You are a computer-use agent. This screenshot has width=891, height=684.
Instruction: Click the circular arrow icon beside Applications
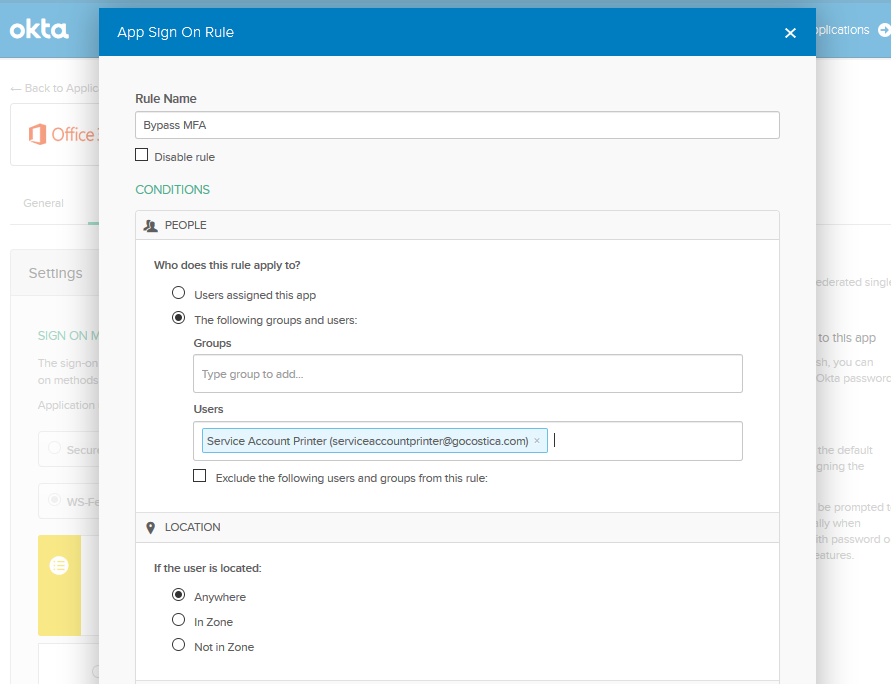[x=884, y=29]
